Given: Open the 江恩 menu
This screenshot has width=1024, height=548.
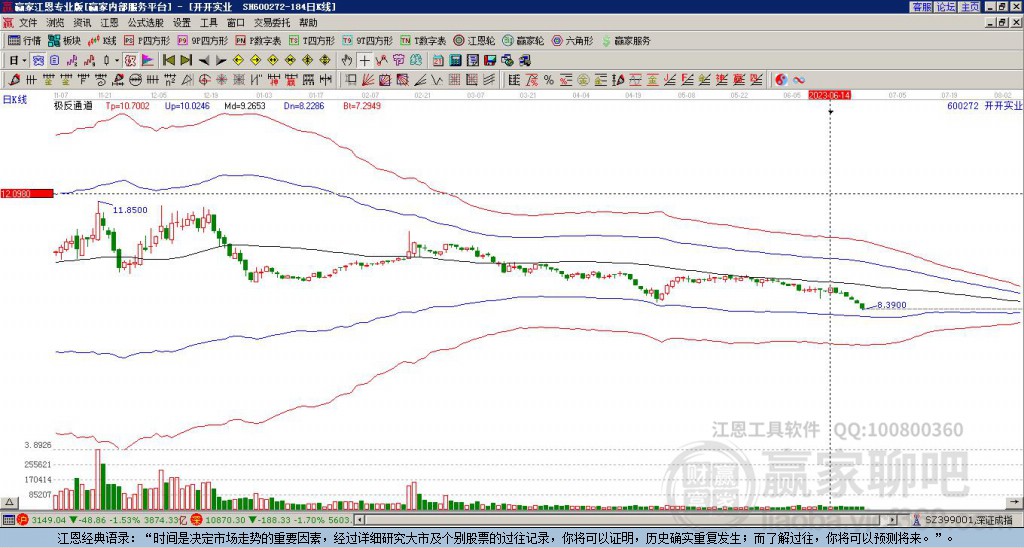Looking at the screenshot, I should pyautogui.click(x=109, y=23).
